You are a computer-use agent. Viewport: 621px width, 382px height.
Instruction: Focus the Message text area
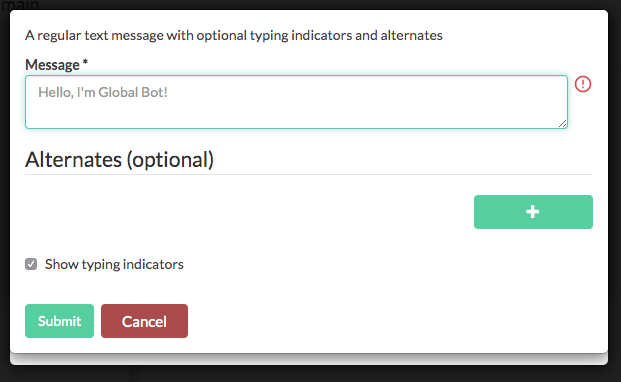pyautogui.click(x=296, y=102)
